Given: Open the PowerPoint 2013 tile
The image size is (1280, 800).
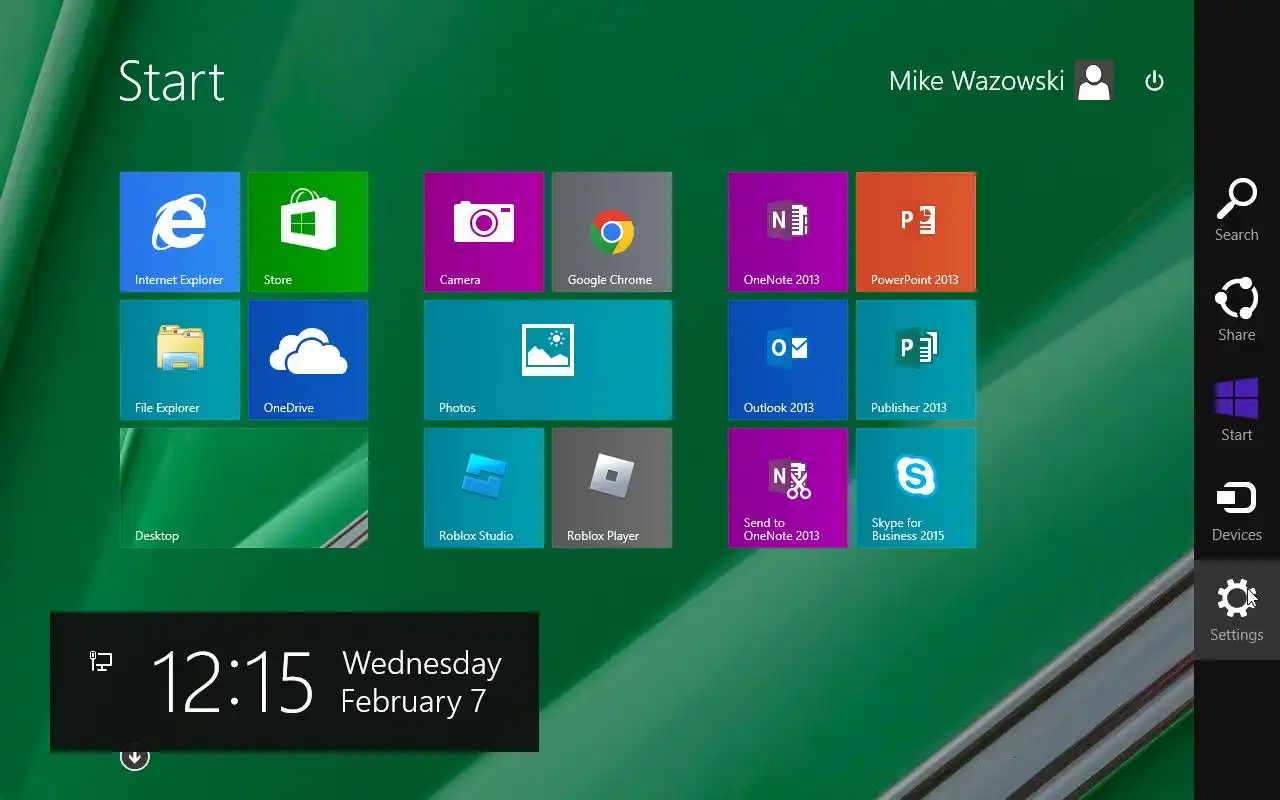Looking at the screenshot, I should (916, 232).
